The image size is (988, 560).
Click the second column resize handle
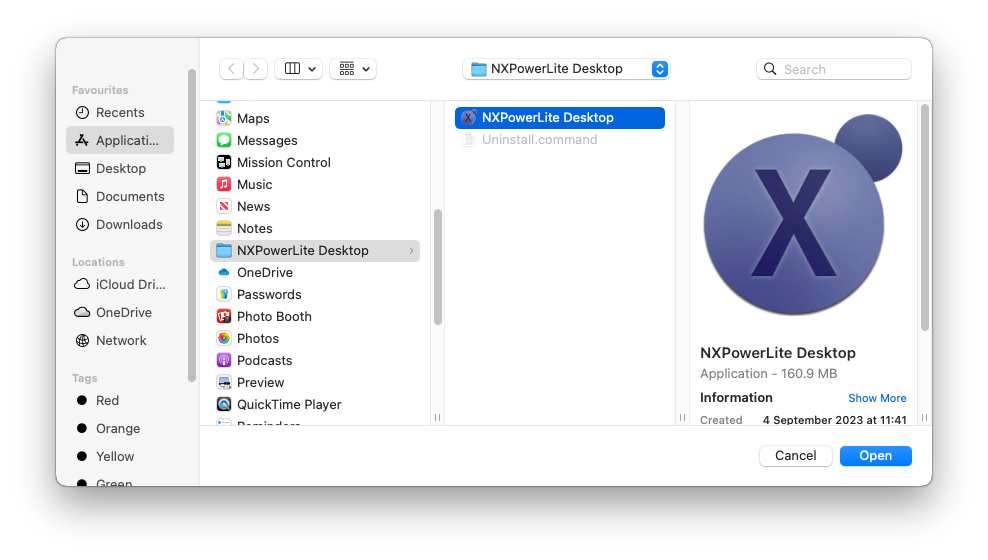click(682, 418)
